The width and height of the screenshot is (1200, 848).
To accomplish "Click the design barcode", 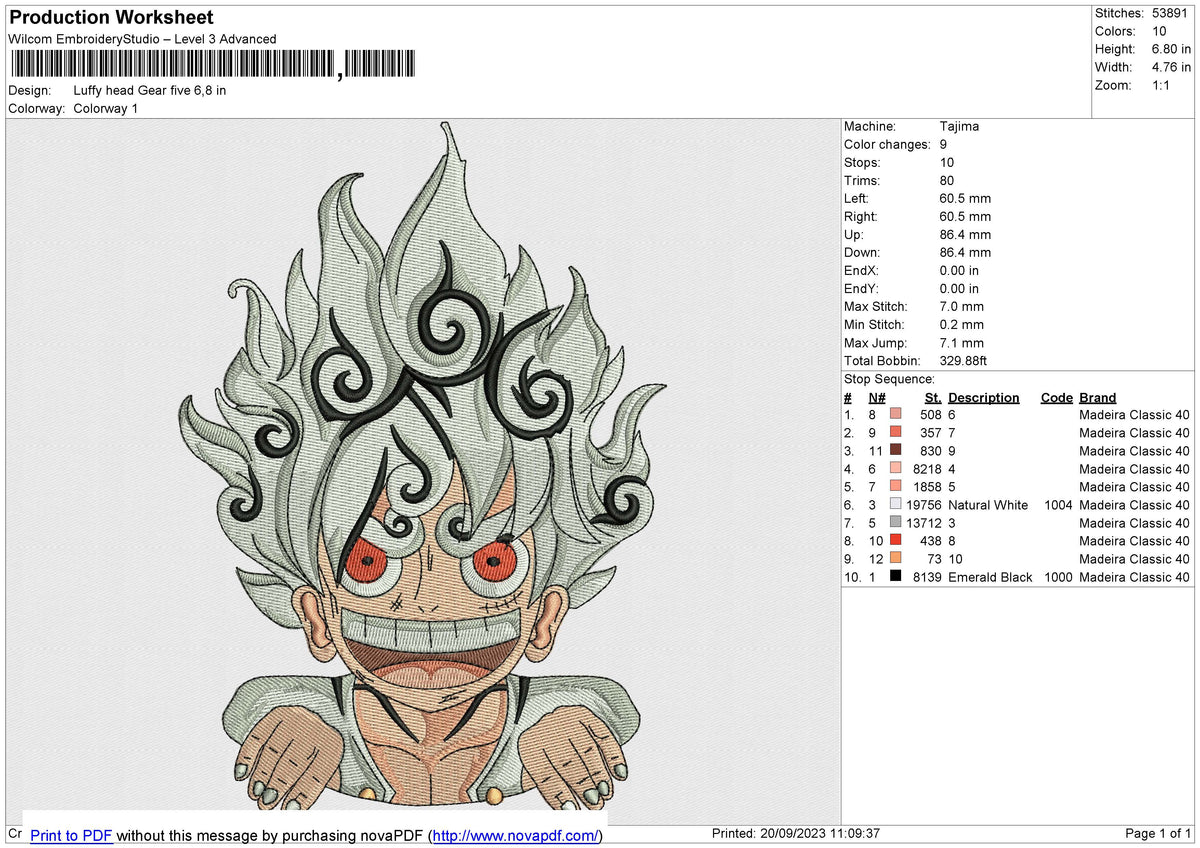I will pyautogui.click(x=214, y=64).
